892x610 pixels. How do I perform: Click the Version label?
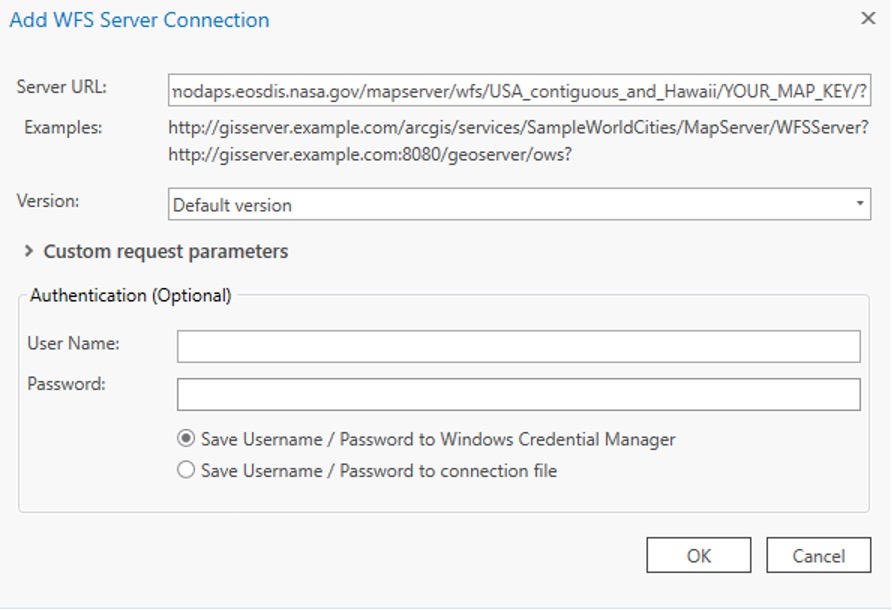(x=48, y=201)
